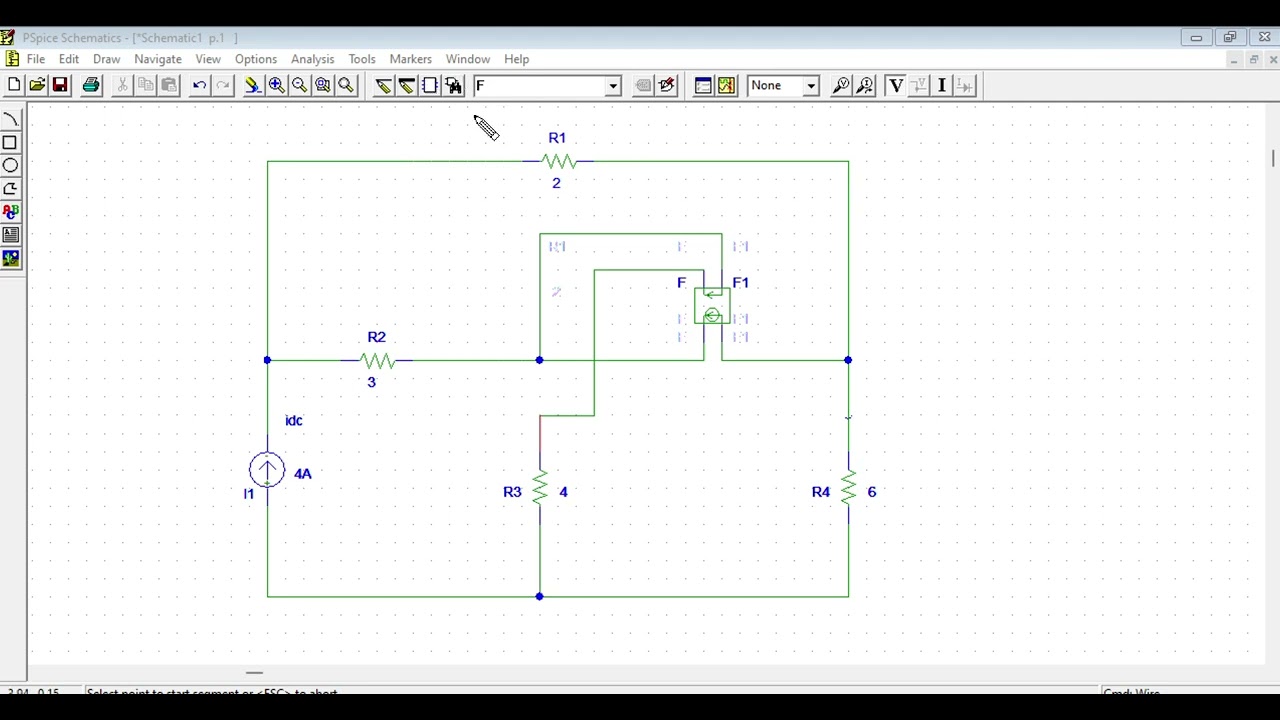Toggle Enable Bias Current Display (I)

point(942,86)
